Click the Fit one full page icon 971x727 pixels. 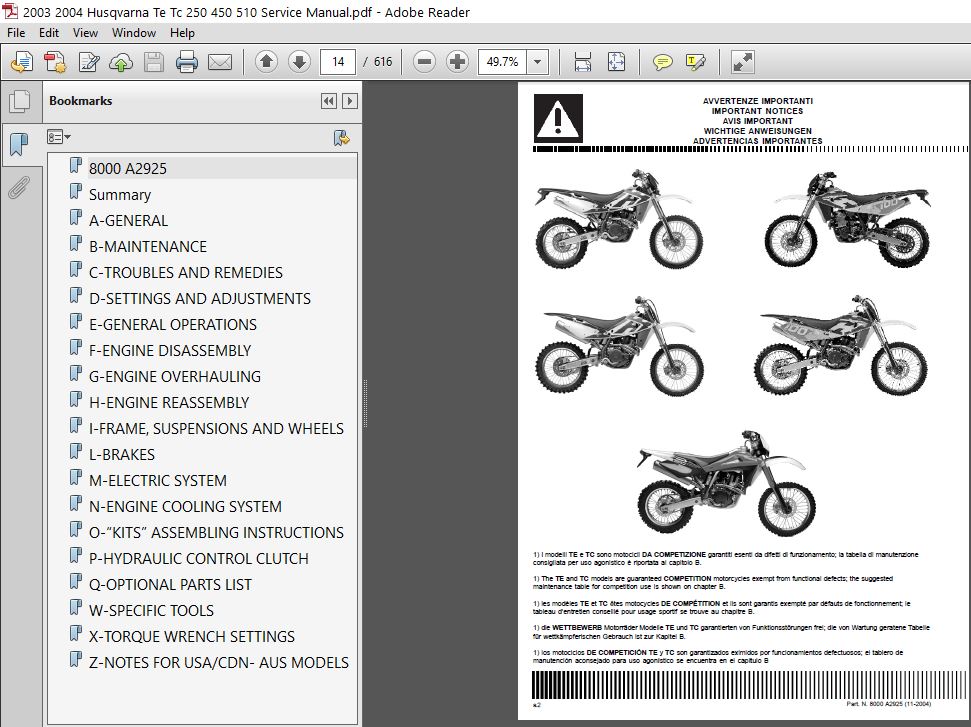616,62
